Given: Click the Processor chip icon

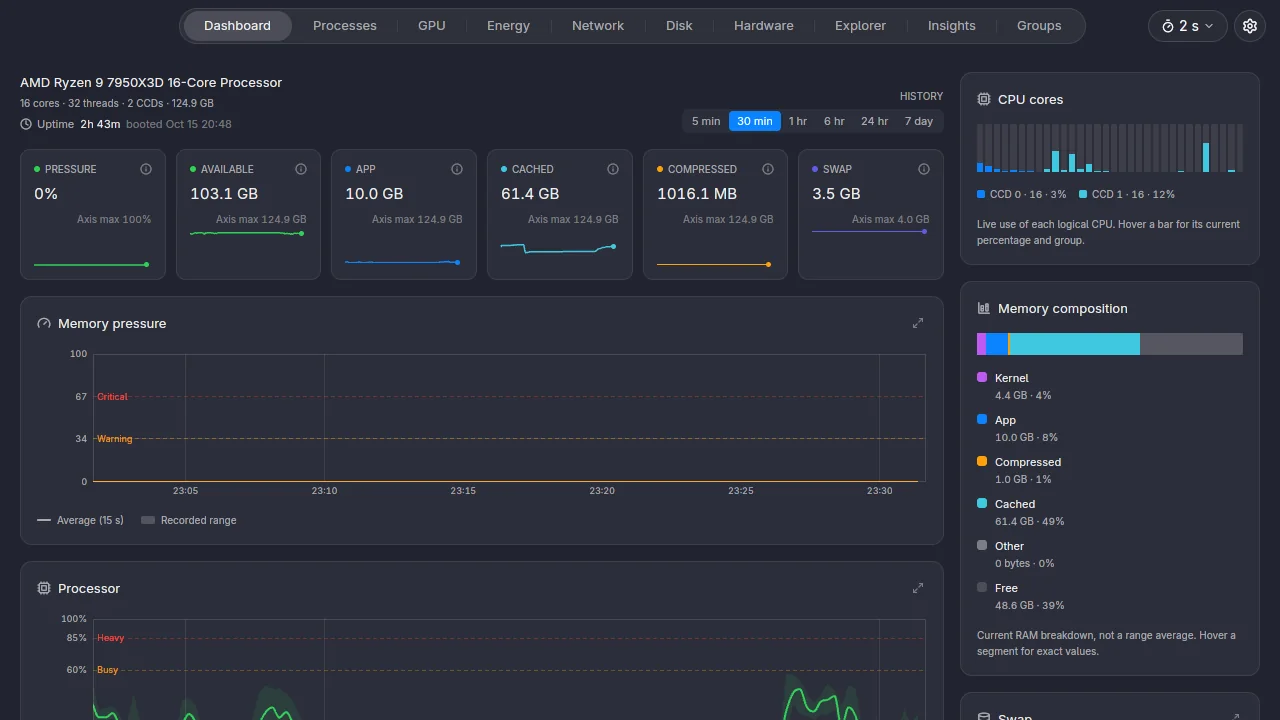Looking at the screenshot, I should (x=44, y=588).
